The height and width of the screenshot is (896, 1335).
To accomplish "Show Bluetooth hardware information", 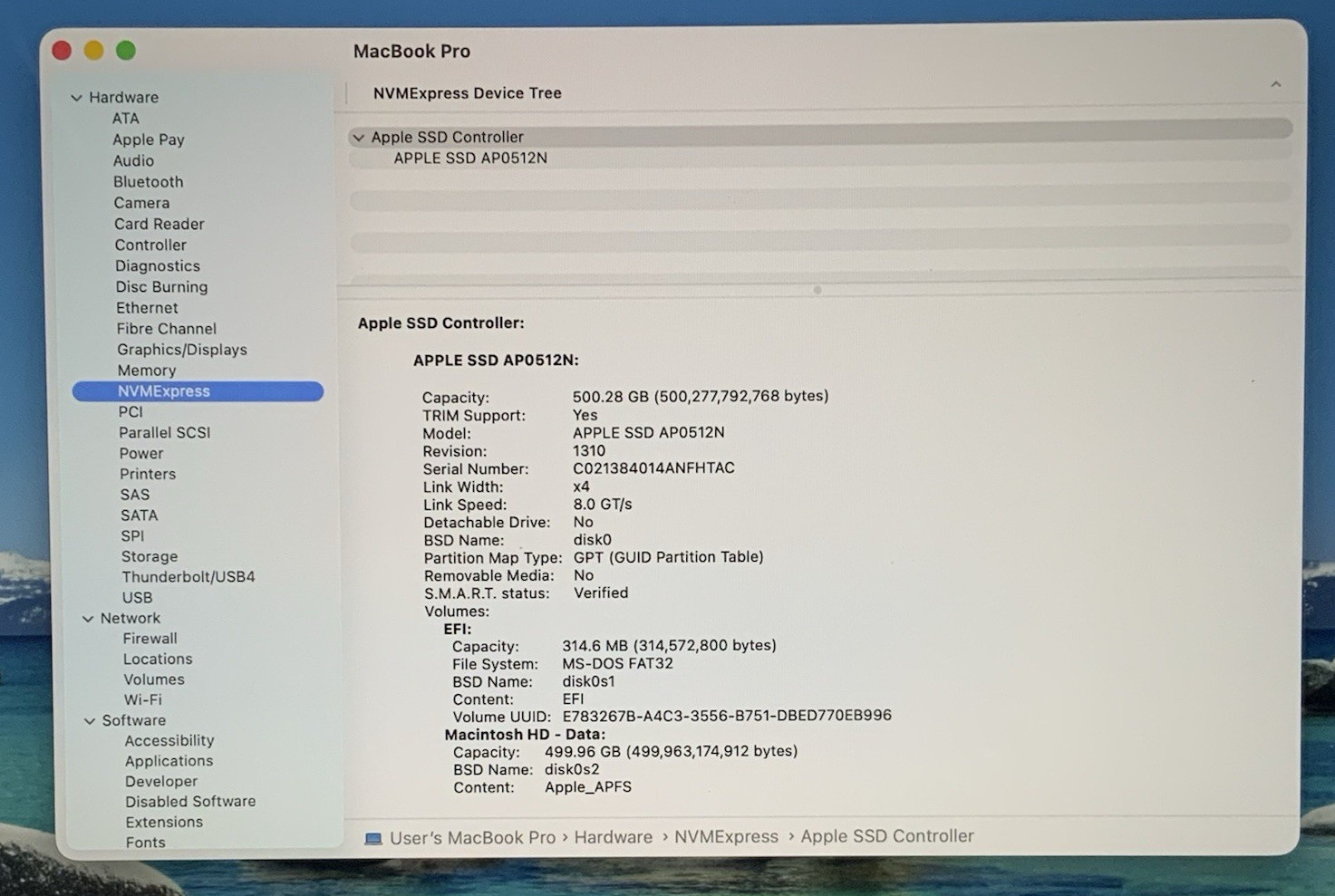I will 149,181.
